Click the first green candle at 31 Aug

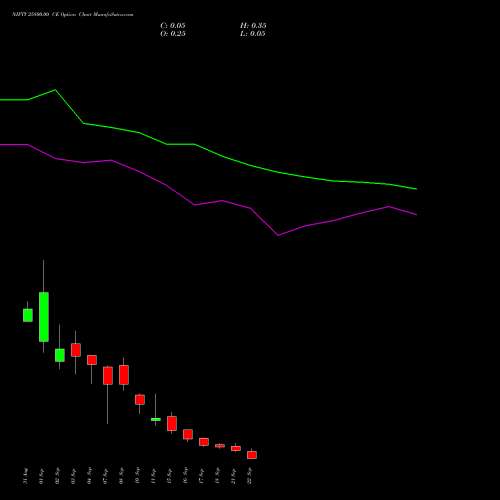coord(28,315)
